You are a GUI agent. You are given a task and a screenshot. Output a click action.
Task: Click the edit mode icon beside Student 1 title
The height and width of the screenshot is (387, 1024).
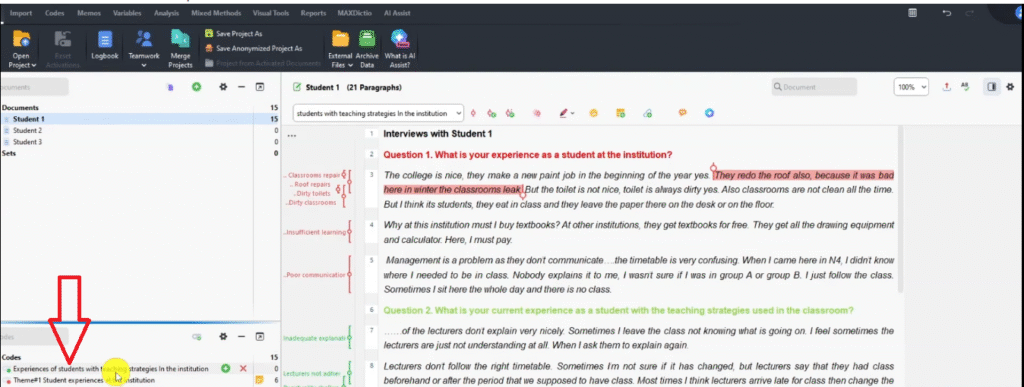click(298, 87)
